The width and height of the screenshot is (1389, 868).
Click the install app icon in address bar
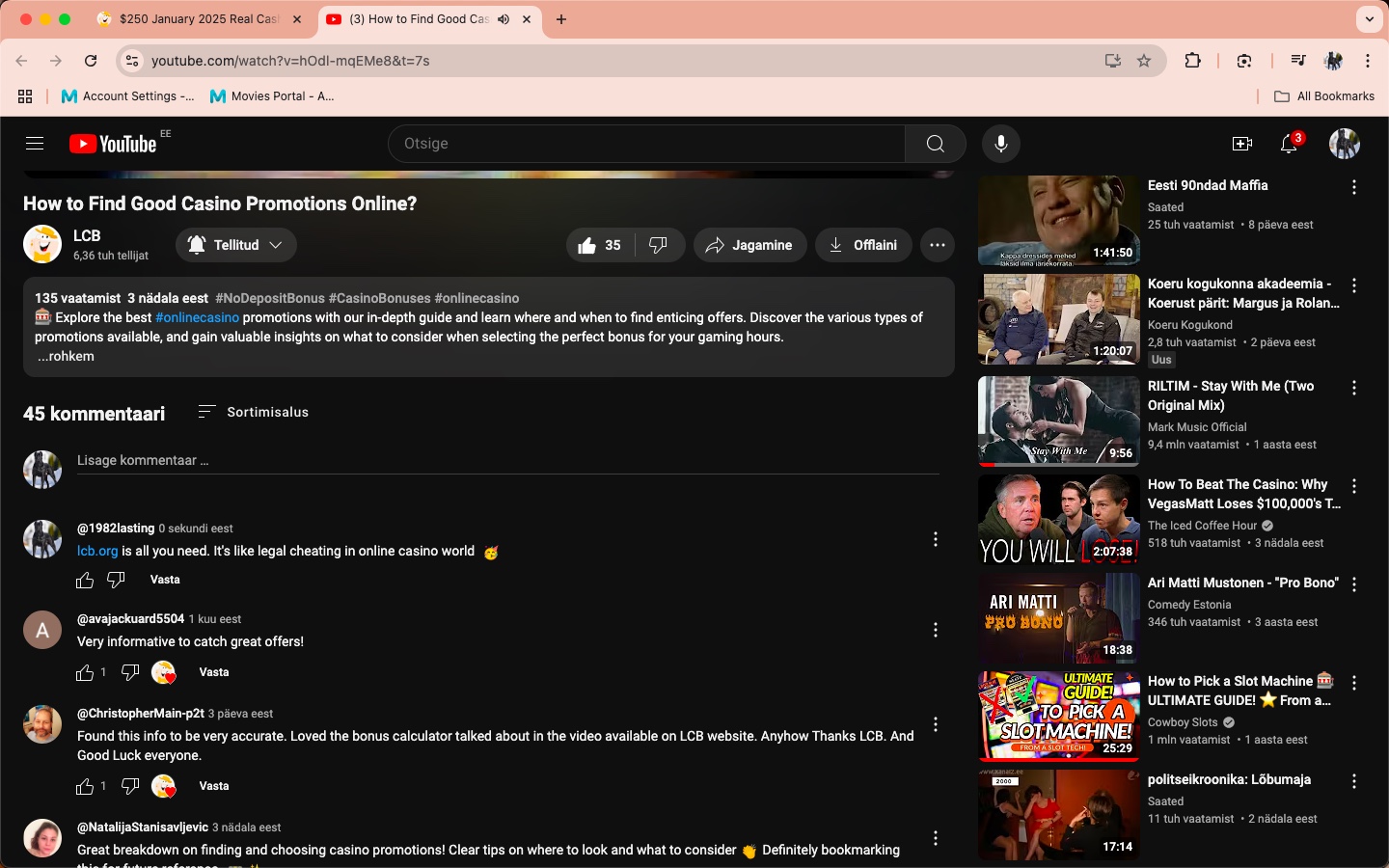(x=1113, y=61)
